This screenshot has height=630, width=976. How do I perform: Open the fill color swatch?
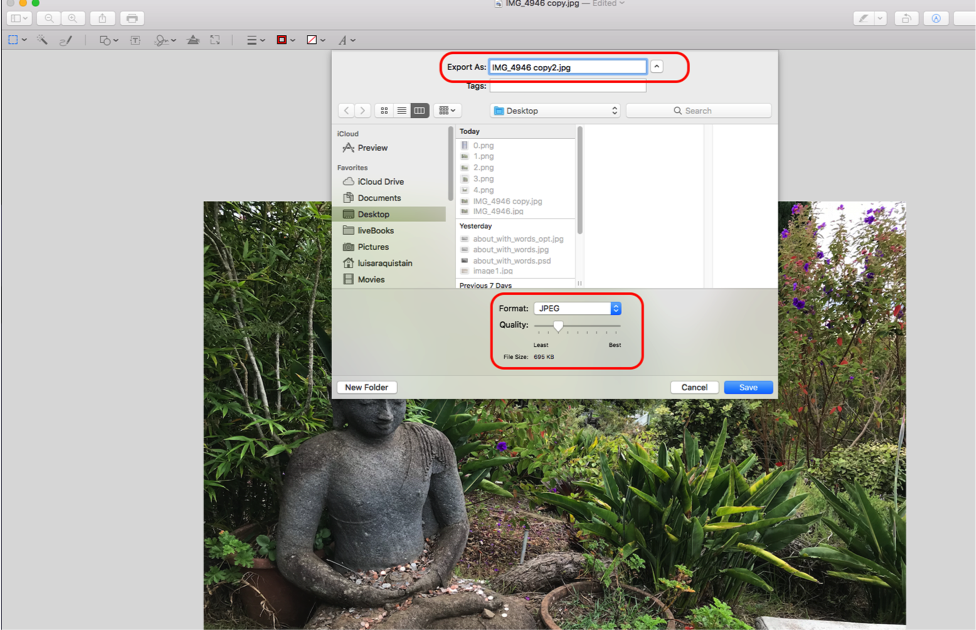[316, 40]
